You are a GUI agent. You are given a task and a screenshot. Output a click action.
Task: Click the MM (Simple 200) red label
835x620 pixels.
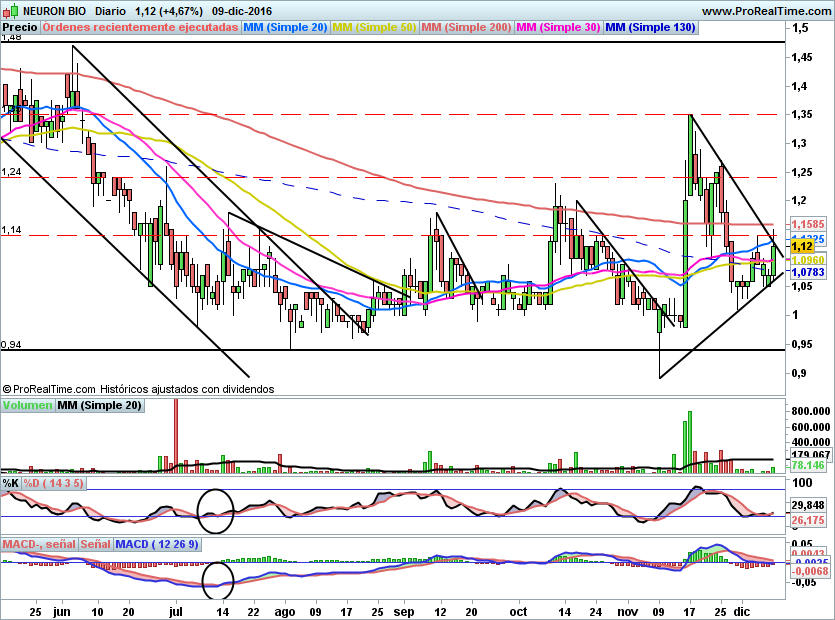coord(466,27)
